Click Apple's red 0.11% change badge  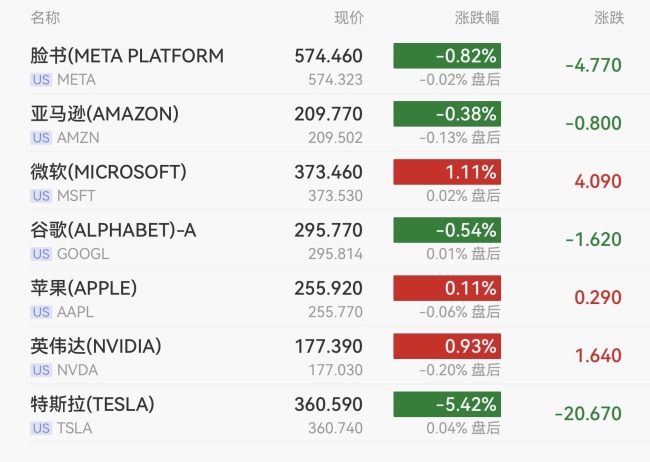point(447,288)
